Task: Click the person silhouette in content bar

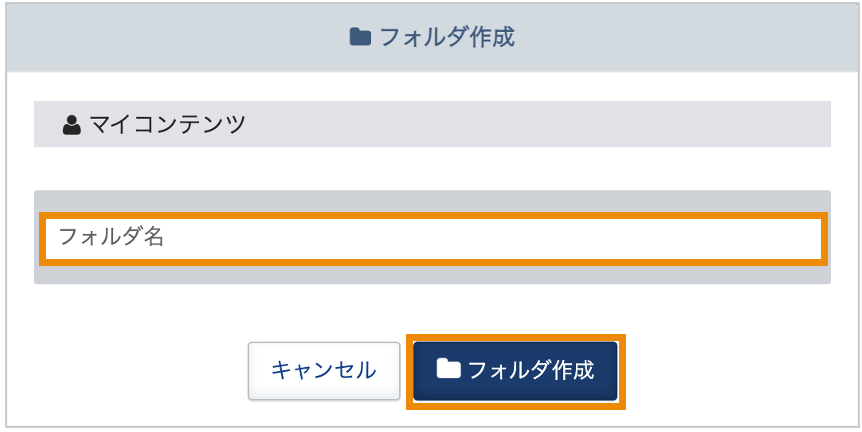Action: [x=71, y=125]
